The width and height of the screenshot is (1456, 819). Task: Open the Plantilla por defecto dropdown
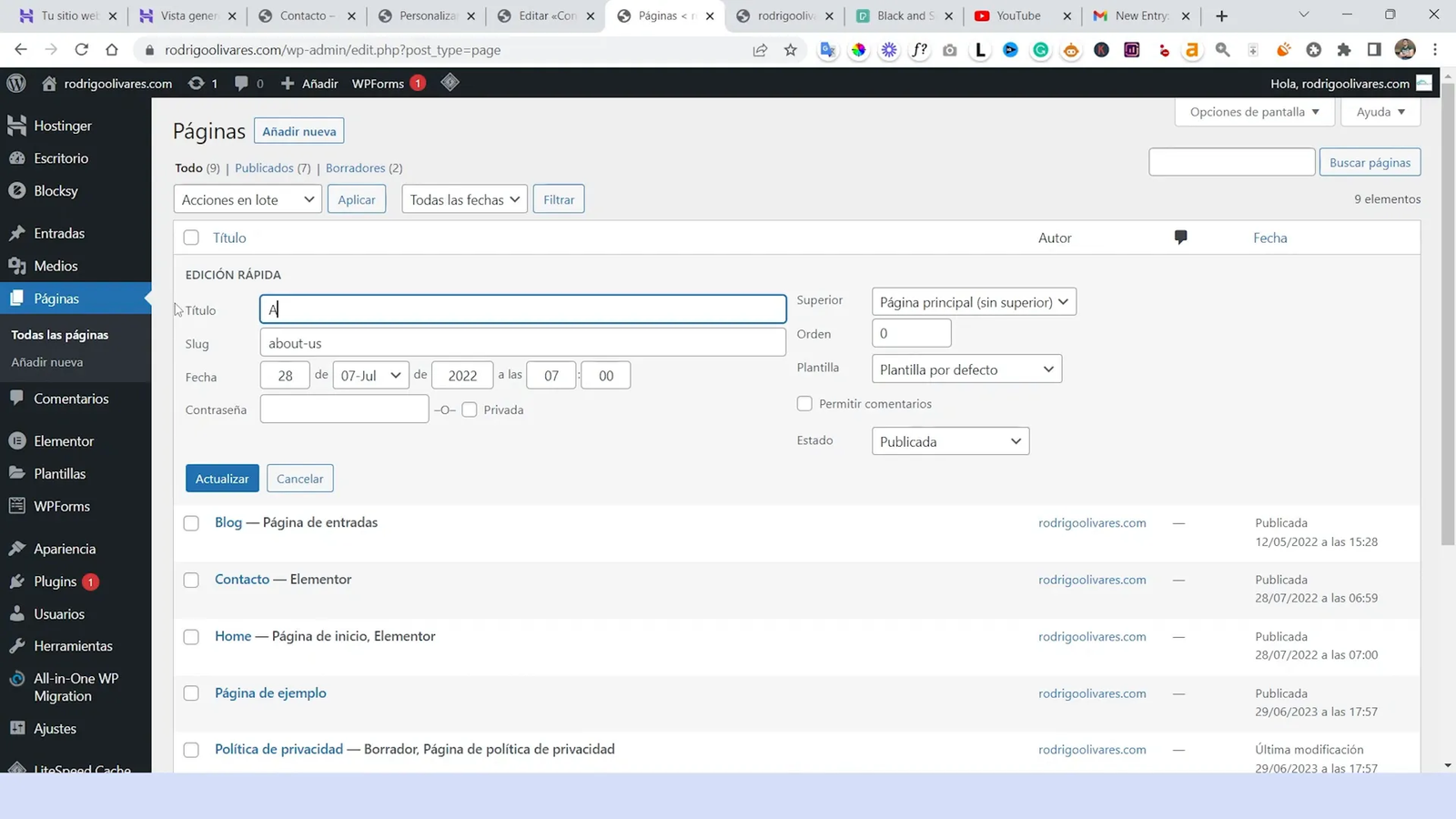(x=966, y=369)
